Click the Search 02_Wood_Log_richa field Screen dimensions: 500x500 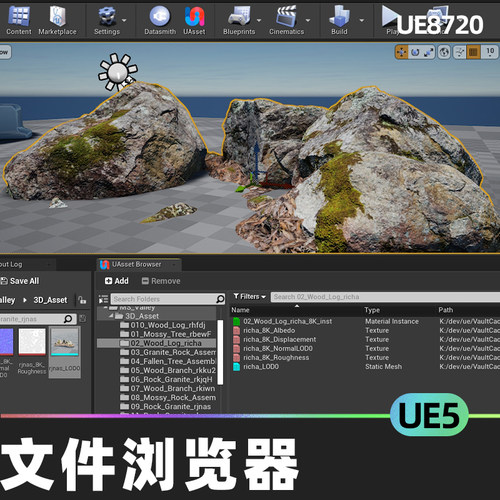(x=385, y=297)
